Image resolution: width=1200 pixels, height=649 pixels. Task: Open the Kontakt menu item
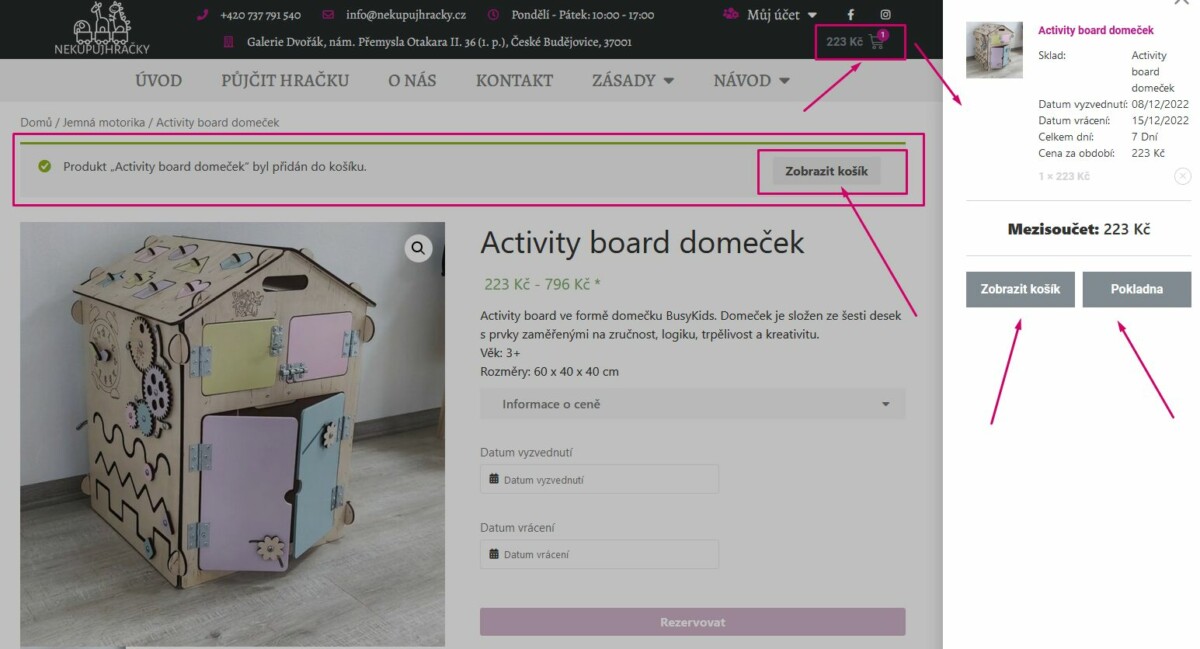point(514,81)
